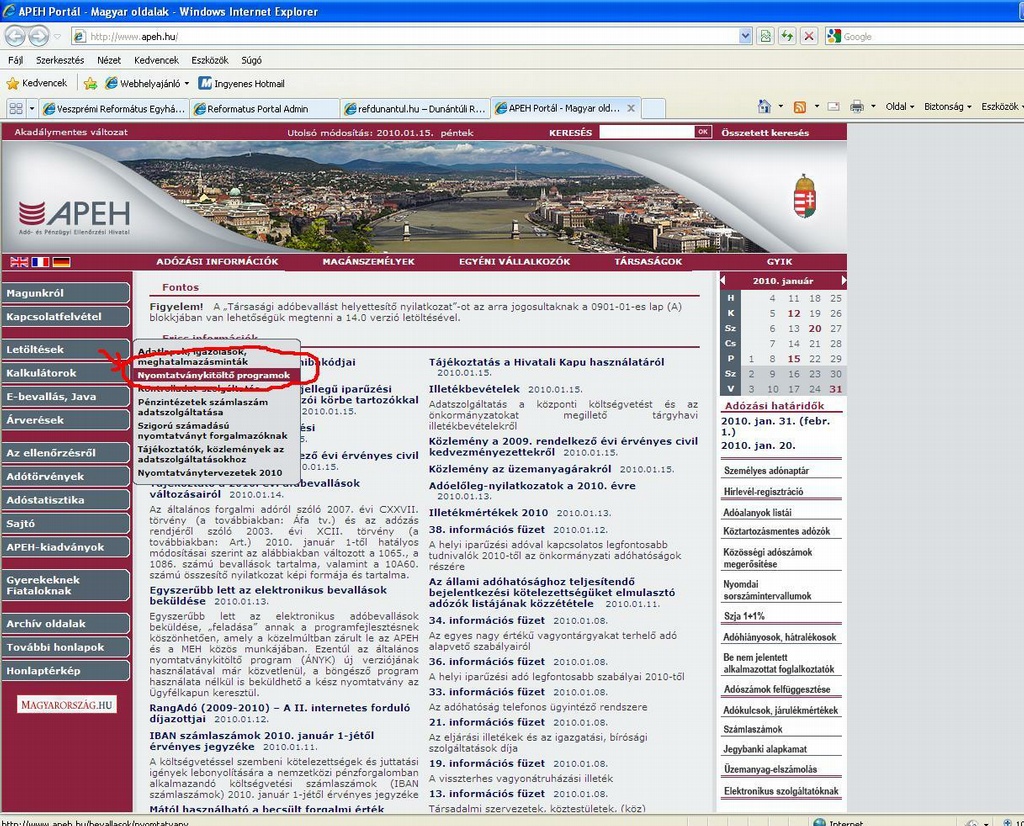Viewport: 1024px width, 826px height.
Task: Expand the RSS feeds dropdown arrow
Action: (x=816, y=106)
